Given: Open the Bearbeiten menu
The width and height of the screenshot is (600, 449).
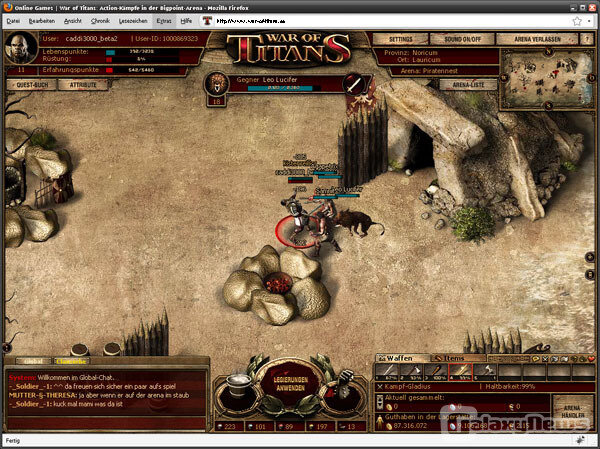Looking at the screenshot, I should coord(42,21).
